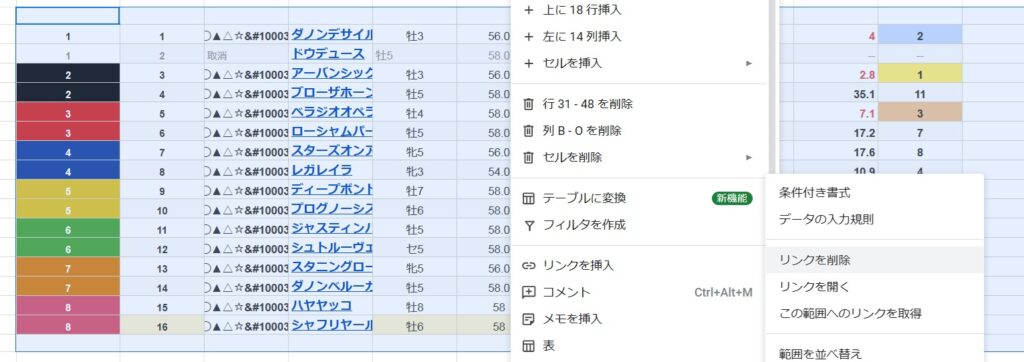Expand セルを削除 submenu arrow
The width and height of the screenshot is (1024, 362).
click(749, 158)
